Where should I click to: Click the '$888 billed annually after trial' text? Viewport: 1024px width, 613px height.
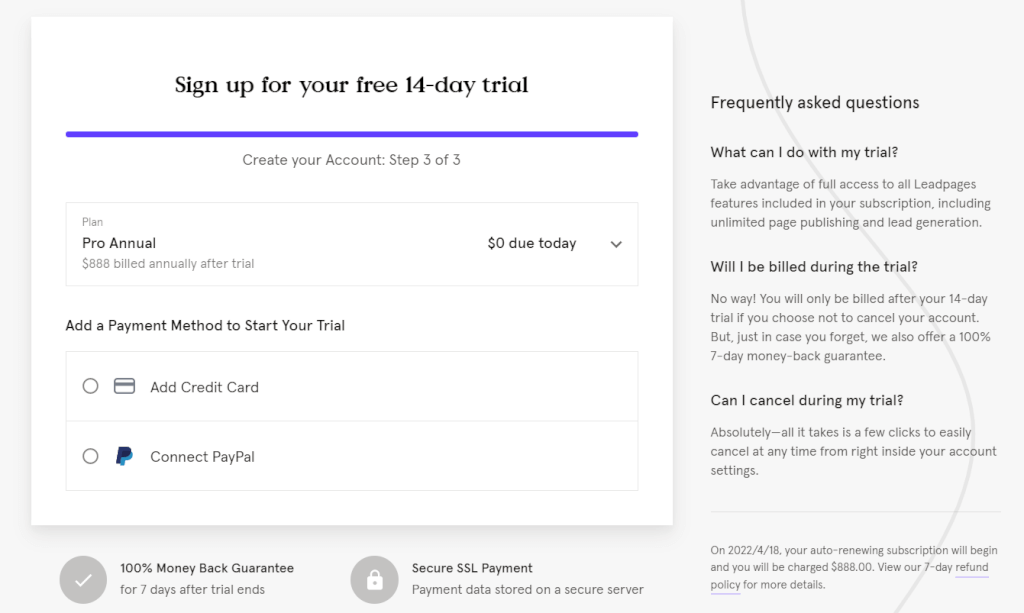[168, 264]
